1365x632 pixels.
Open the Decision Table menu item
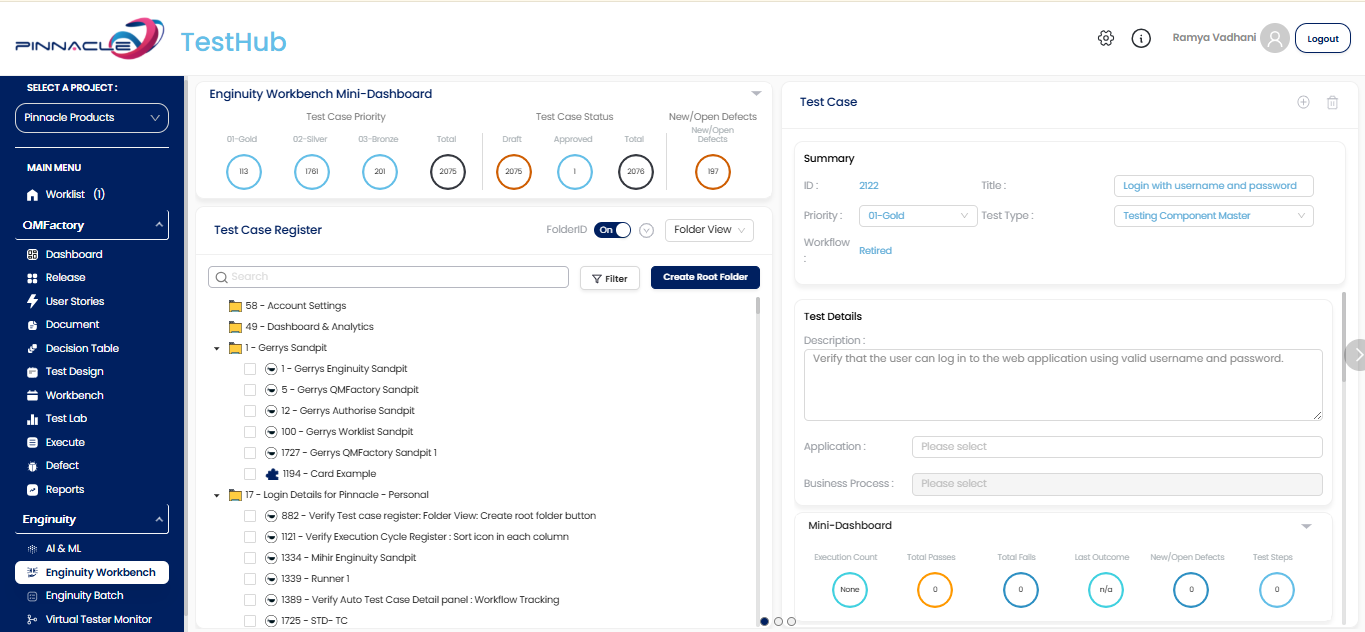pyautogui.click(x=82, y=349)
